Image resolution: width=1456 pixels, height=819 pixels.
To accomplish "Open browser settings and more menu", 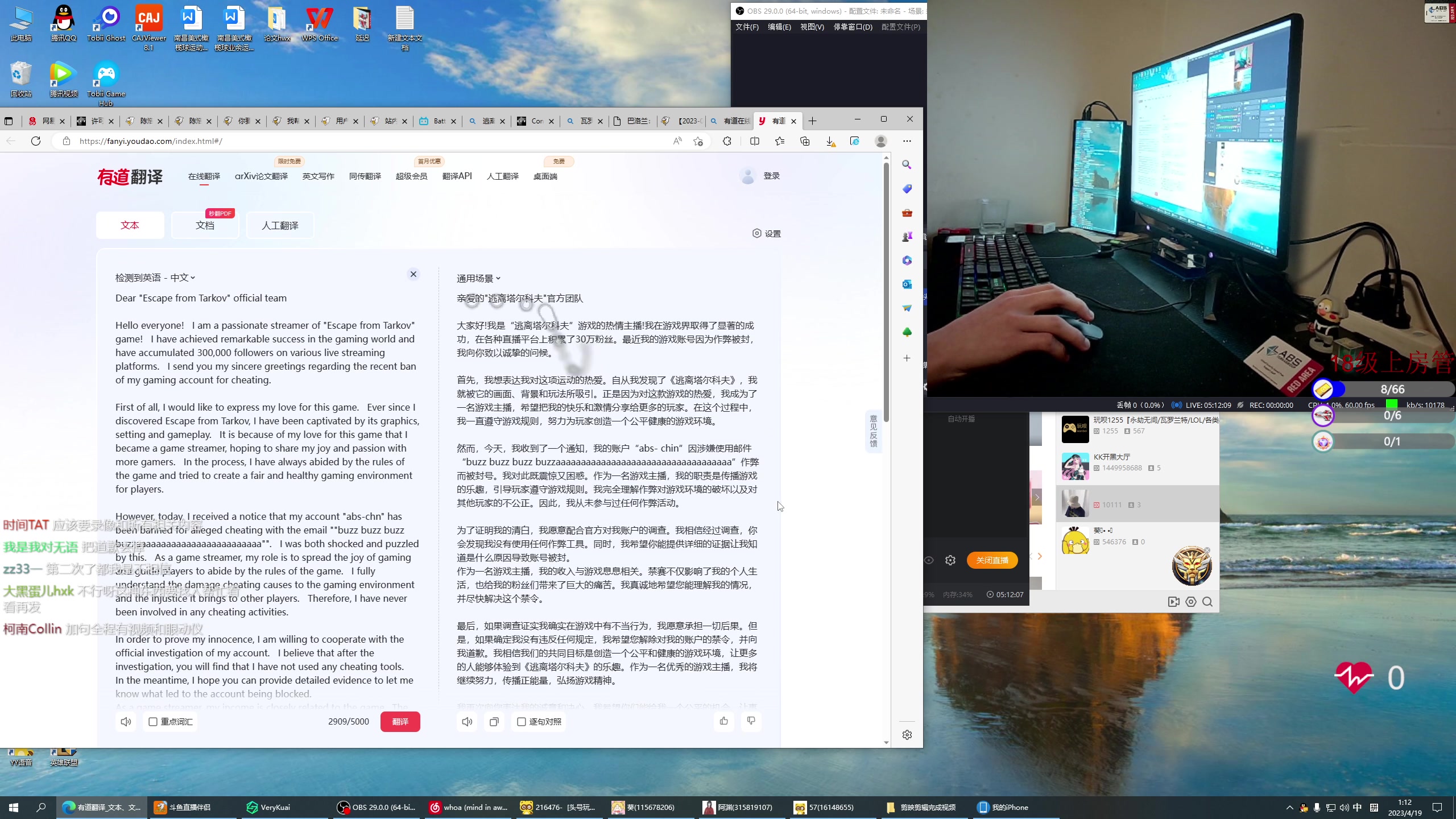I will point(907,141).
